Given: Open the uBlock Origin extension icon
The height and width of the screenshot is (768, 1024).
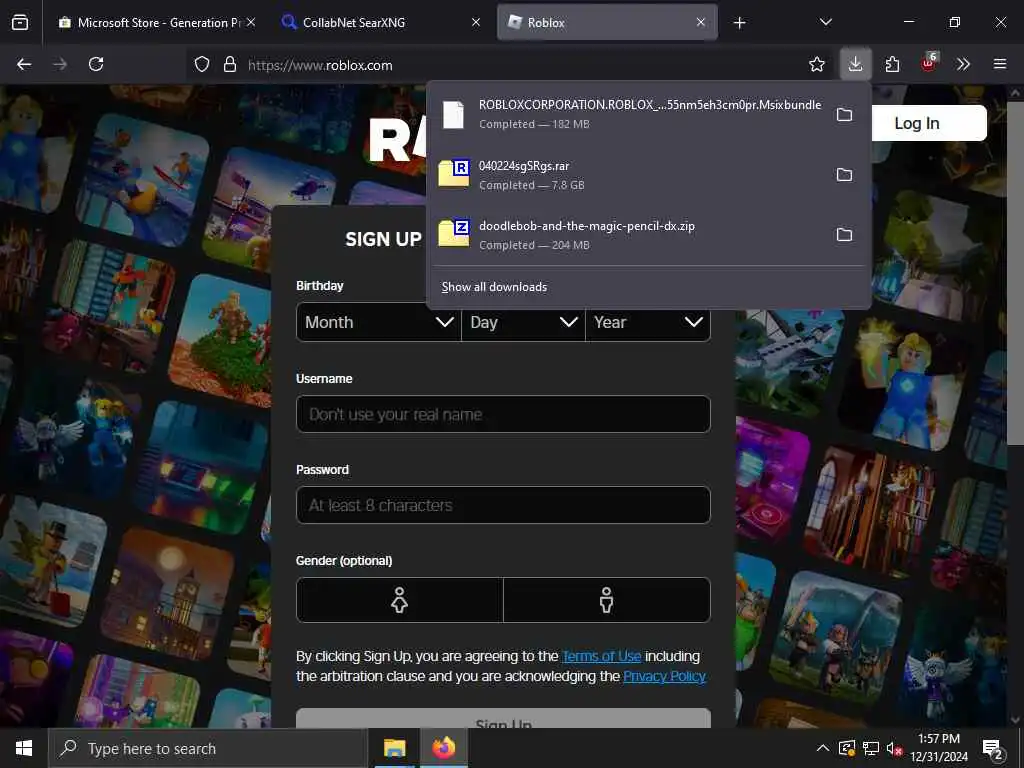Looking at the screenshot, I should (929, 63).
